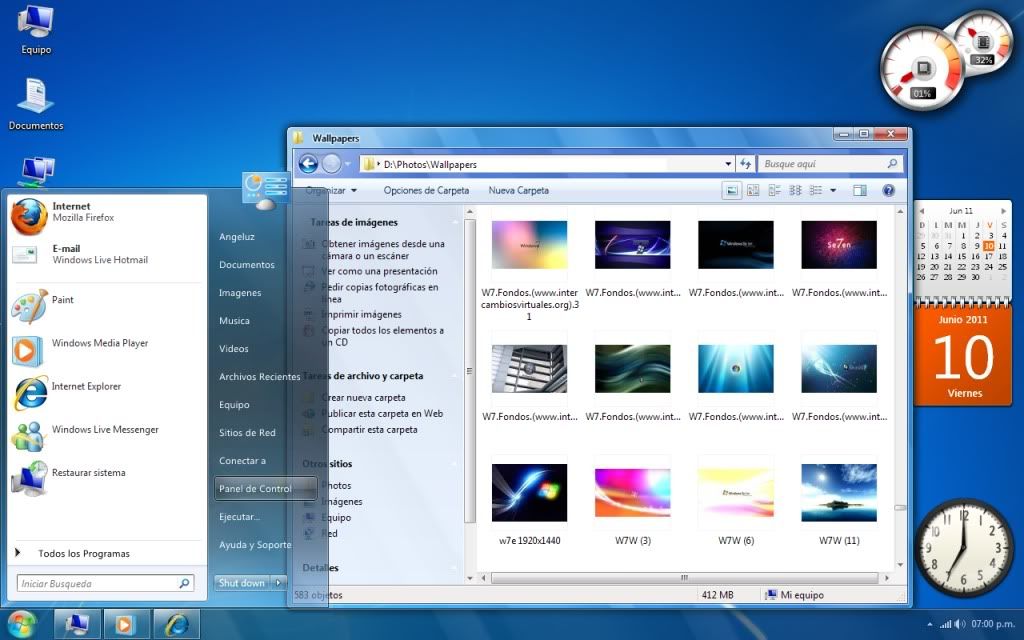1024x640 pixels.
Task: Collapse the Otros sitios section
Action: click(x=454, y=464)
